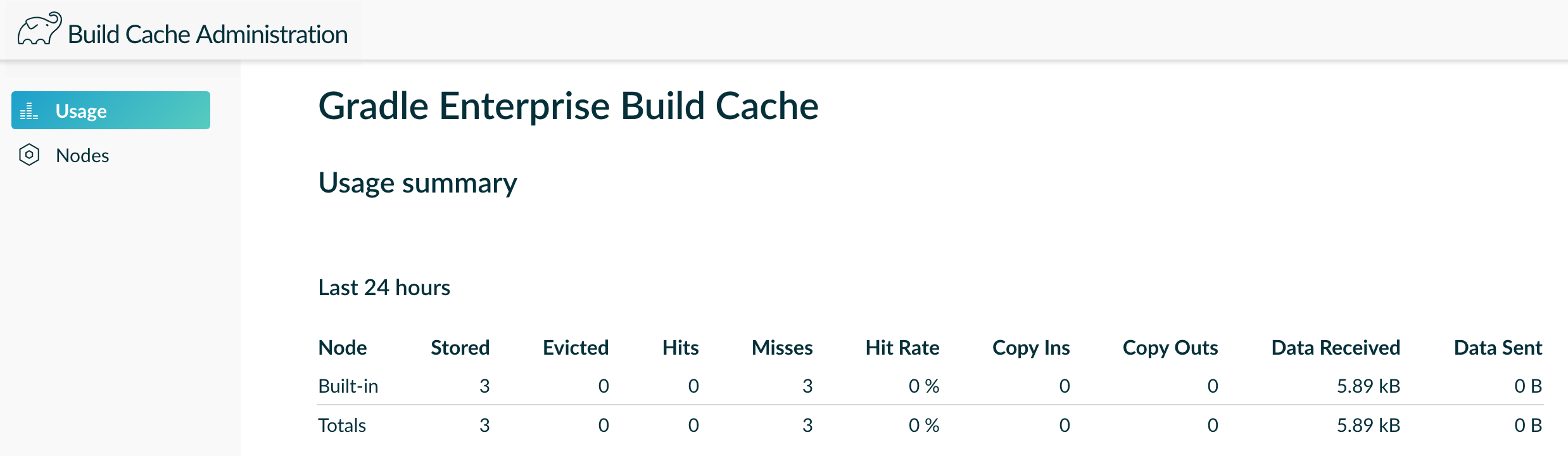This screenshot has width=1568, height=456.
Task: Sort by Data Received
Action: pyautogui.click(x=1335, y=347)
